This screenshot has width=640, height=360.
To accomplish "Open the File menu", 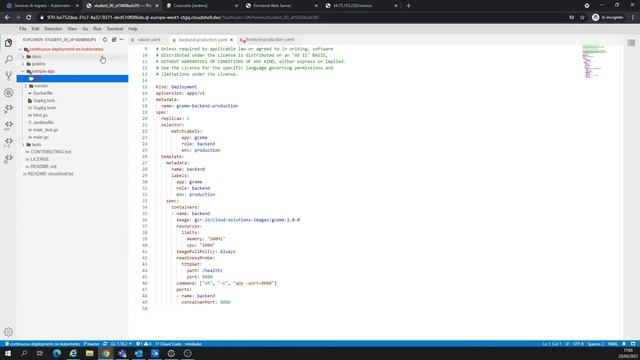I will click(22, 29).
